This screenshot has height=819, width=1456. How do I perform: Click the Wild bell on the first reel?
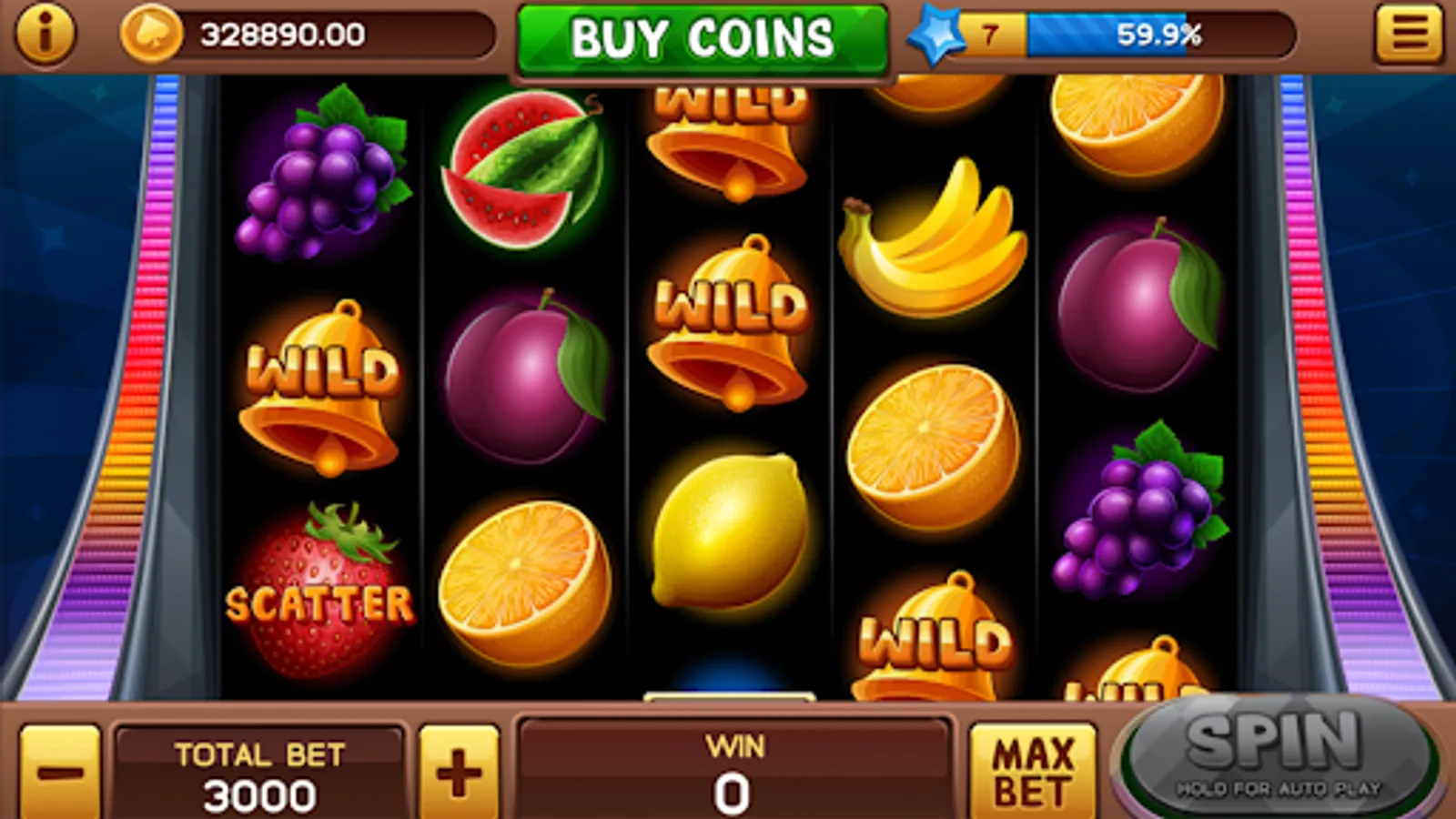[x=320, y=389]
